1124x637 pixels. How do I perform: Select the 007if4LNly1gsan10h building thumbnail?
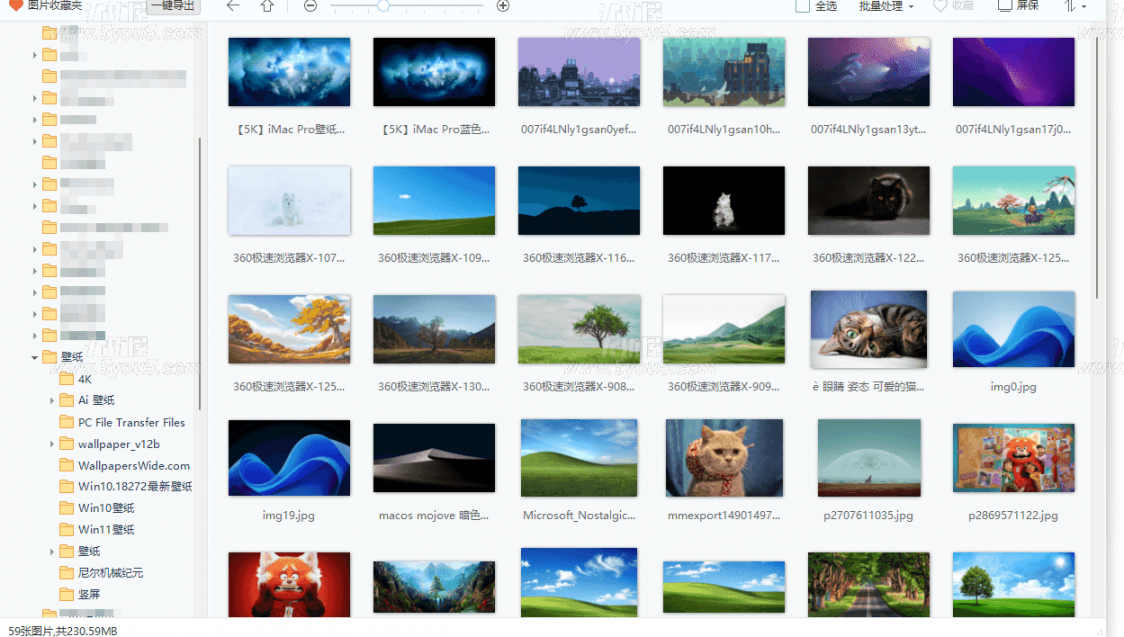[723, 72]
